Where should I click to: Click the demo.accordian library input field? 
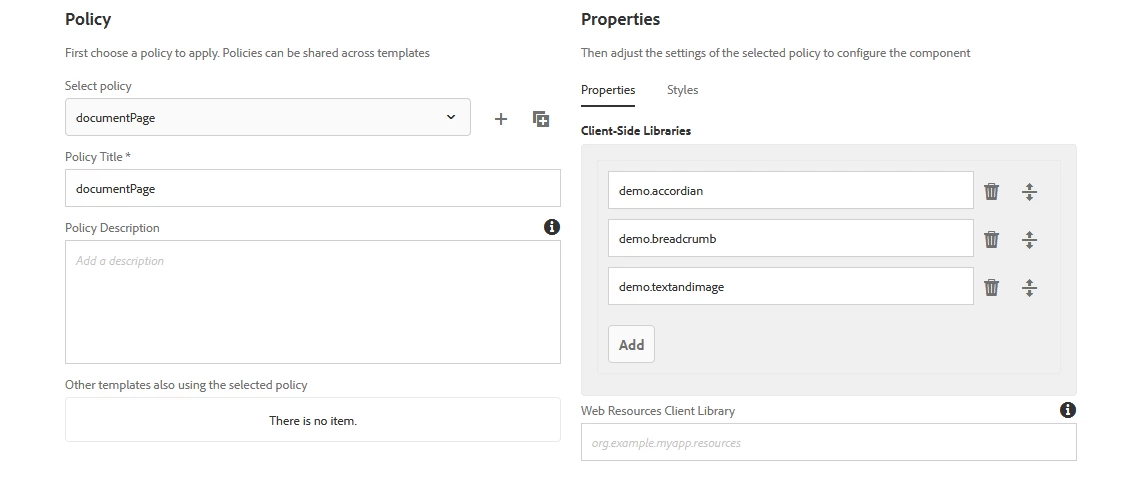point(790,190)
